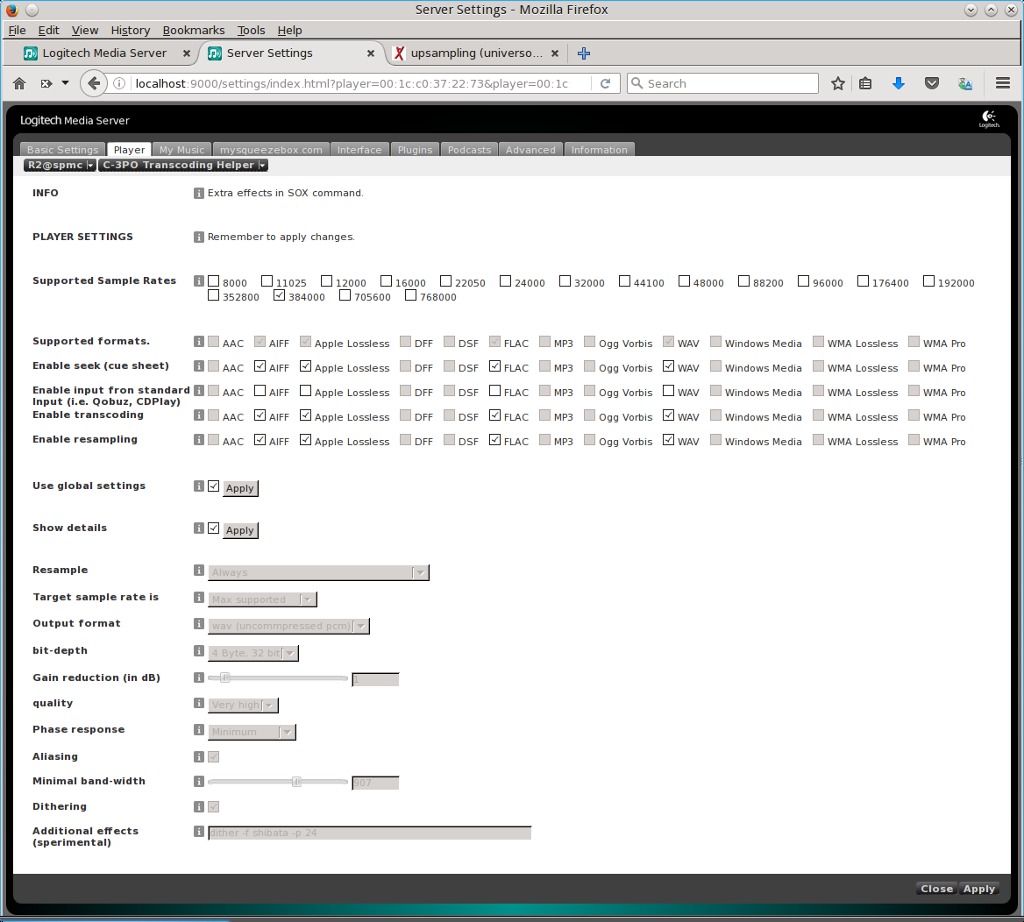Expand the Target sample rate dropdown
The width and height of the screenshot is (1024, 922).
[x=263, y=599]
